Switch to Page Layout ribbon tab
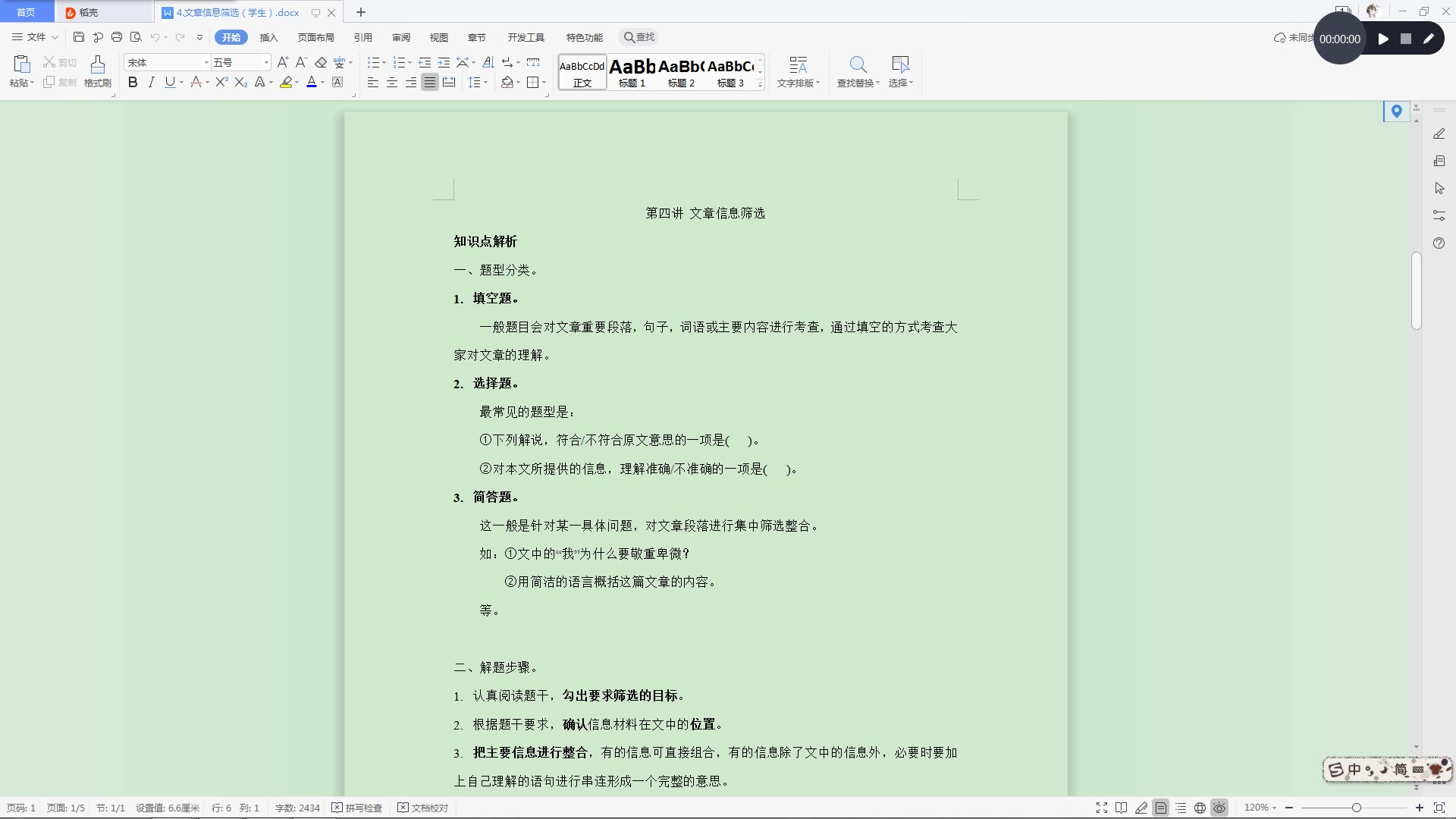Image resolution: width=1456 pixels, height=819 pixels. 315,37
